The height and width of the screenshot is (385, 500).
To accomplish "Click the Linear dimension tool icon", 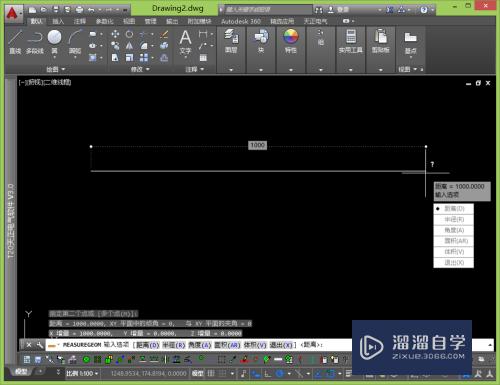I will [x=203, y=34].
